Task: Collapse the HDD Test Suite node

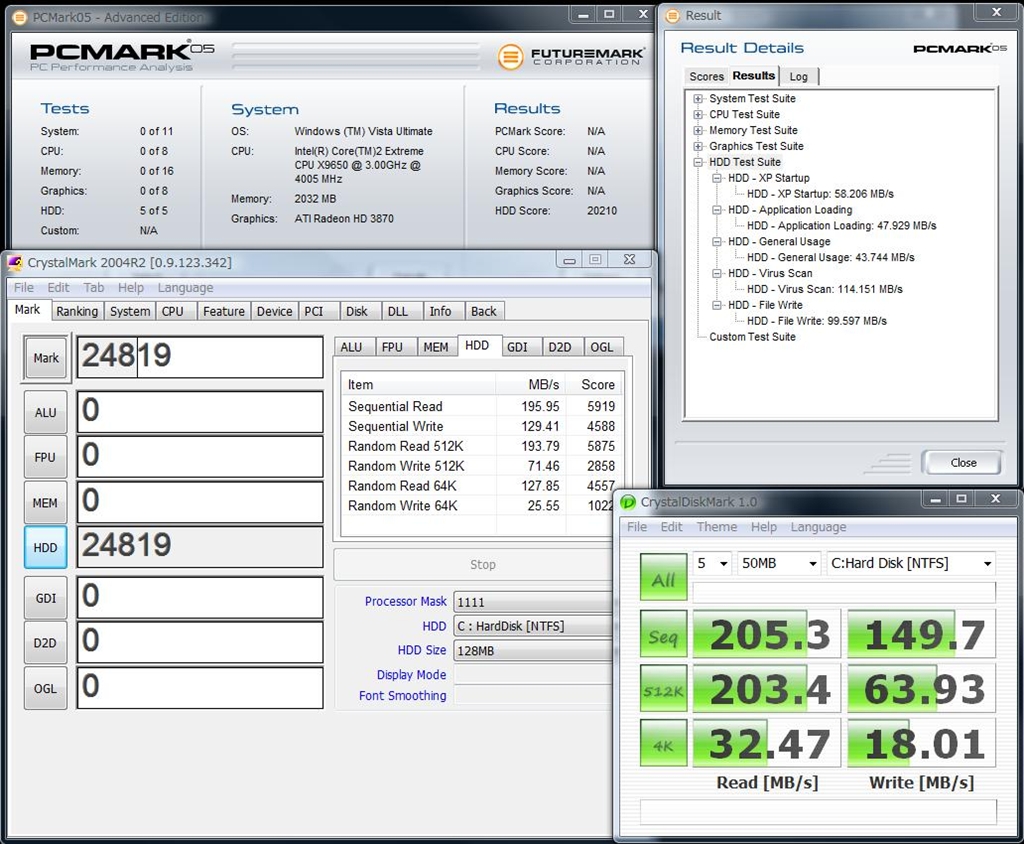Action: 698,162
